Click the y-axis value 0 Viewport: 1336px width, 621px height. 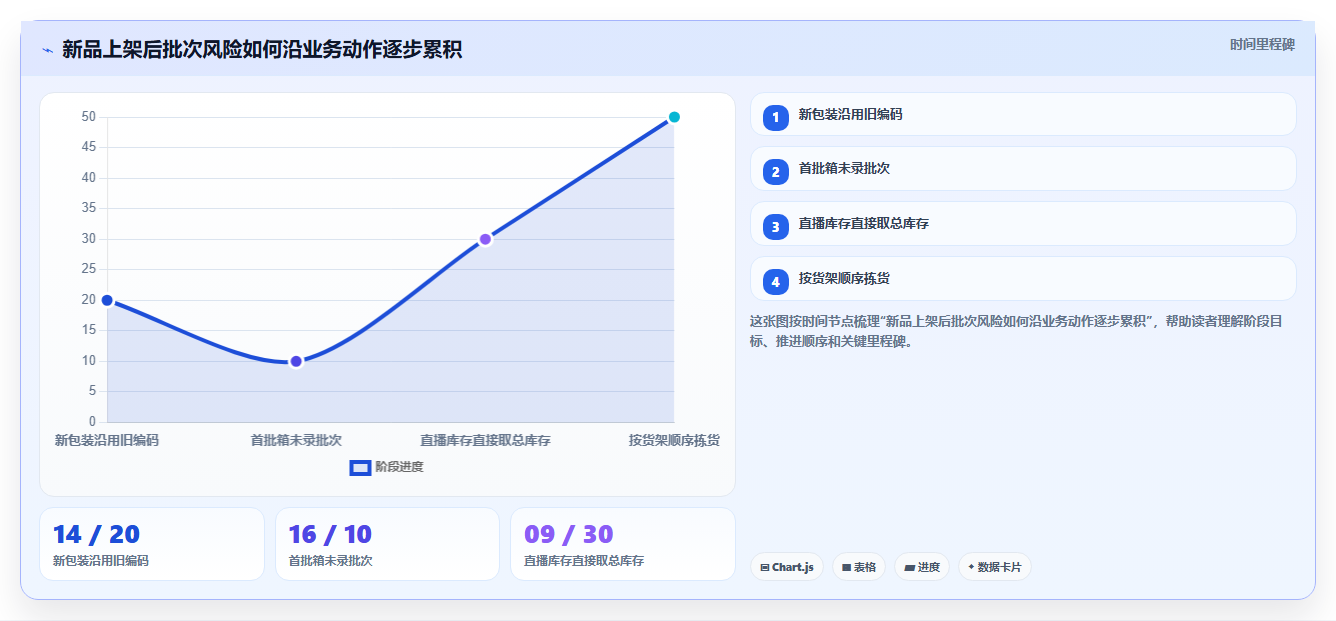coord(92,421)
